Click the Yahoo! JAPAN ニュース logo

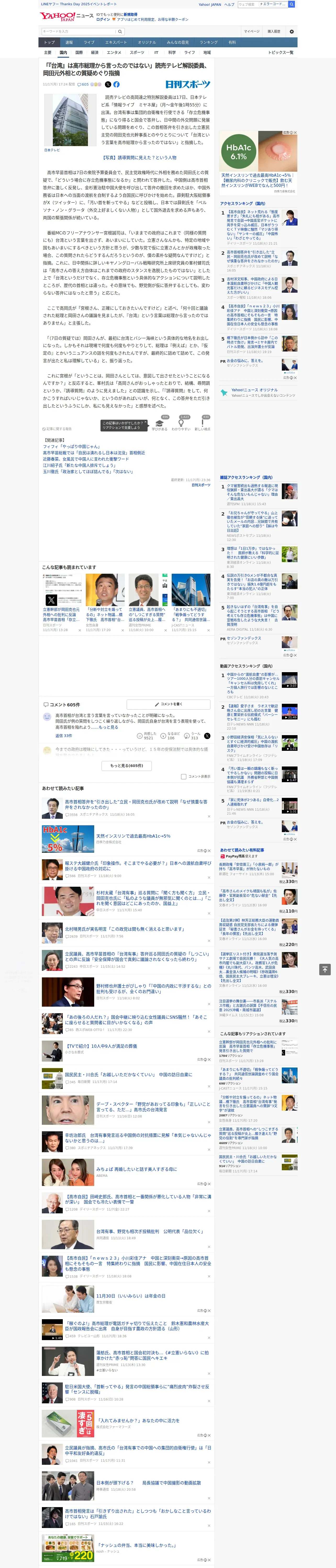pyautogui.click(x=67, y=16)
